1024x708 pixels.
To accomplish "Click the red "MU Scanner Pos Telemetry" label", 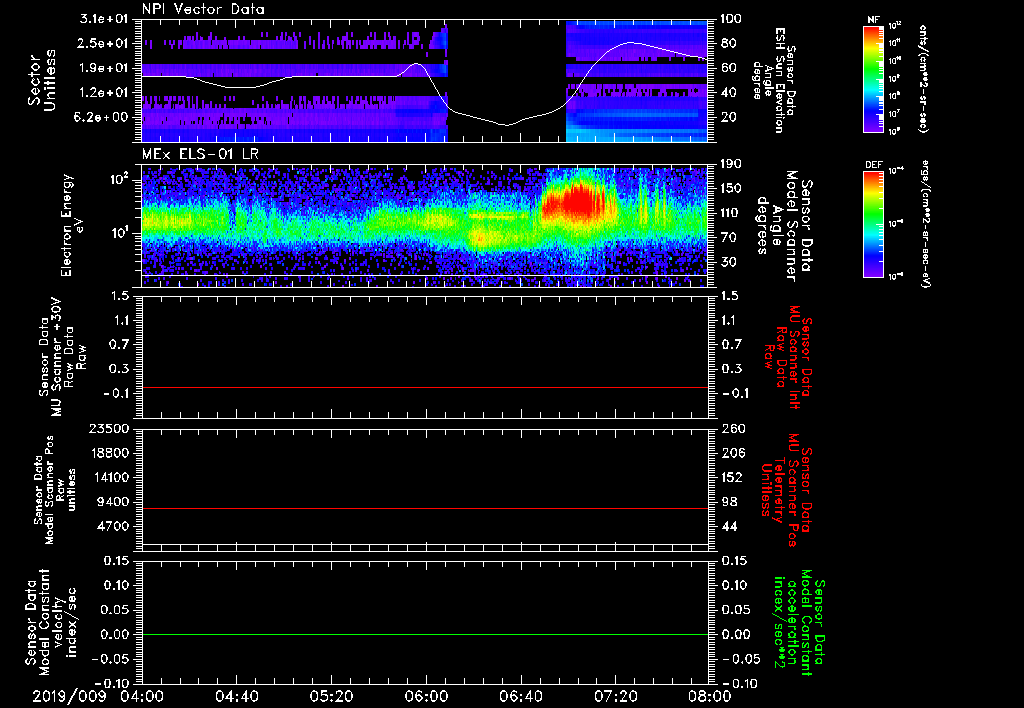I will click(787, 490).
